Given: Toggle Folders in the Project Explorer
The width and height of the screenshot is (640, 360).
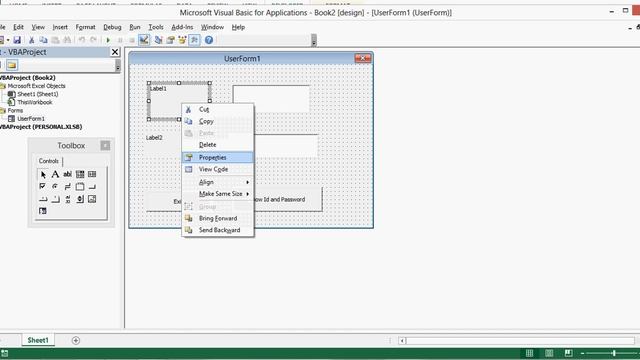Looking at the screenshot, I should [x=12, y=65].
